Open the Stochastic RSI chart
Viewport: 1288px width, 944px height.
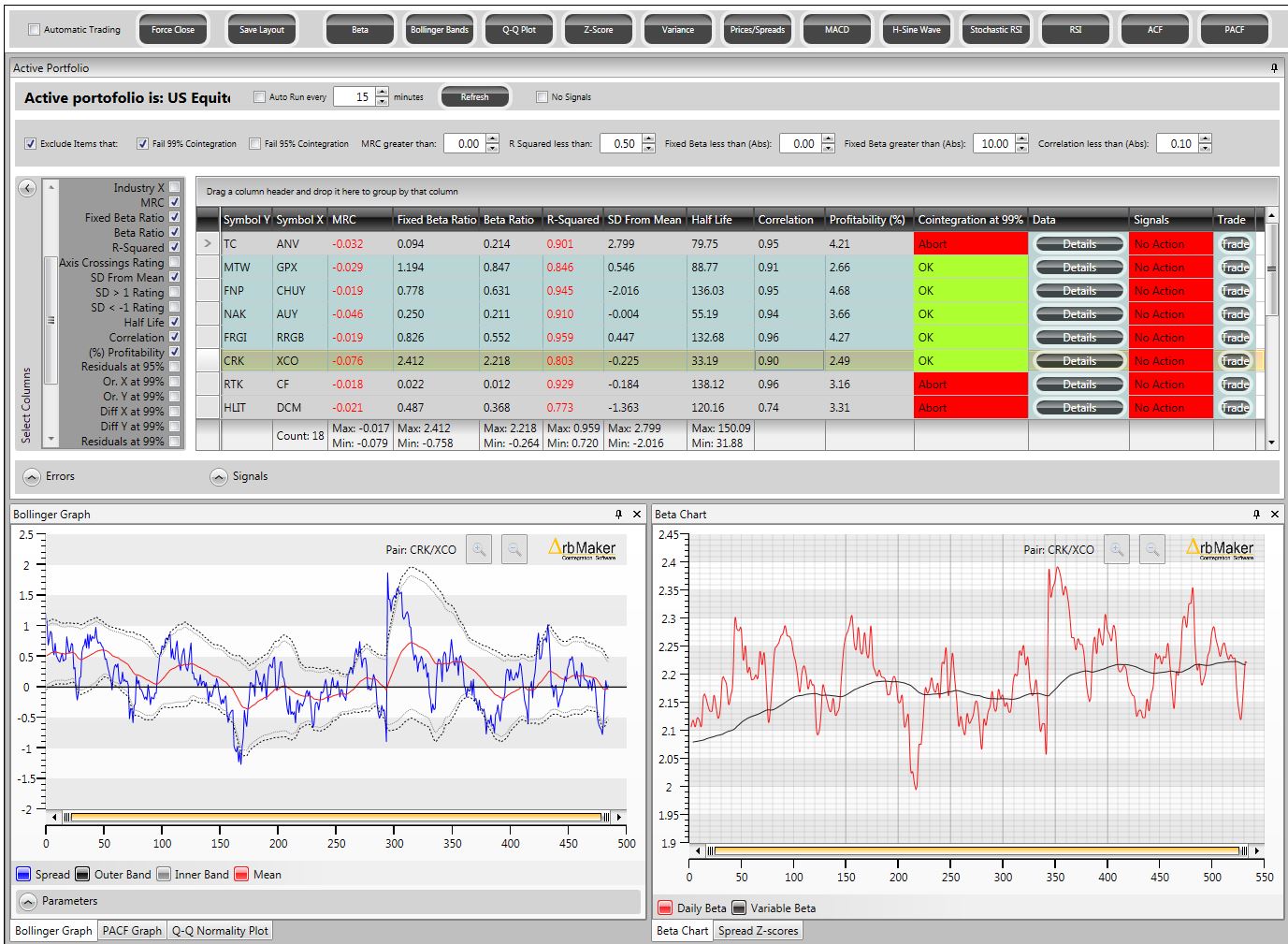(x=996, y=30)
